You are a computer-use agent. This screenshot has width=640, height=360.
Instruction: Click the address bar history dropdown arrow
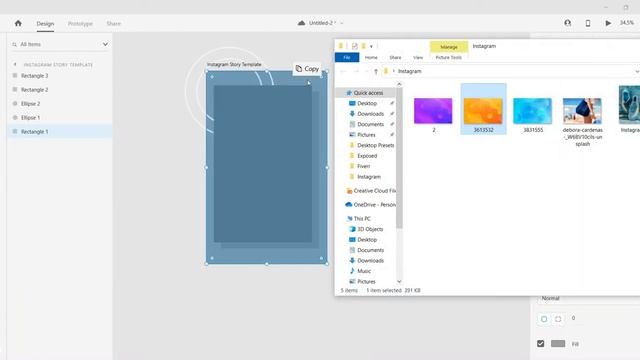(x=637, y=71)
